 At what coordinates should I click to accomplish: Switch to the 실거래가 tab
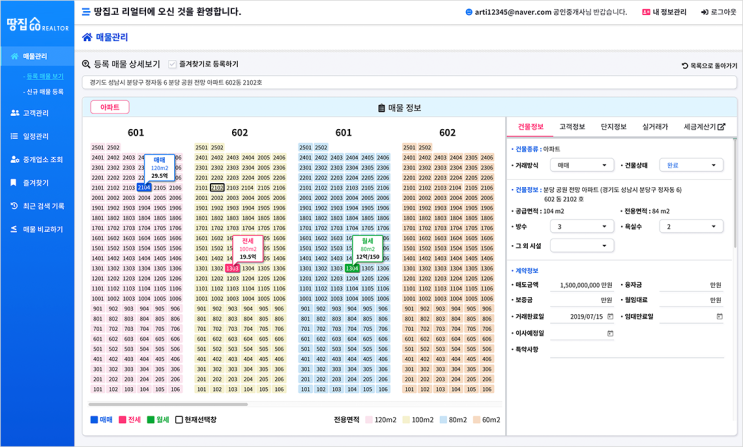[655, 127]
